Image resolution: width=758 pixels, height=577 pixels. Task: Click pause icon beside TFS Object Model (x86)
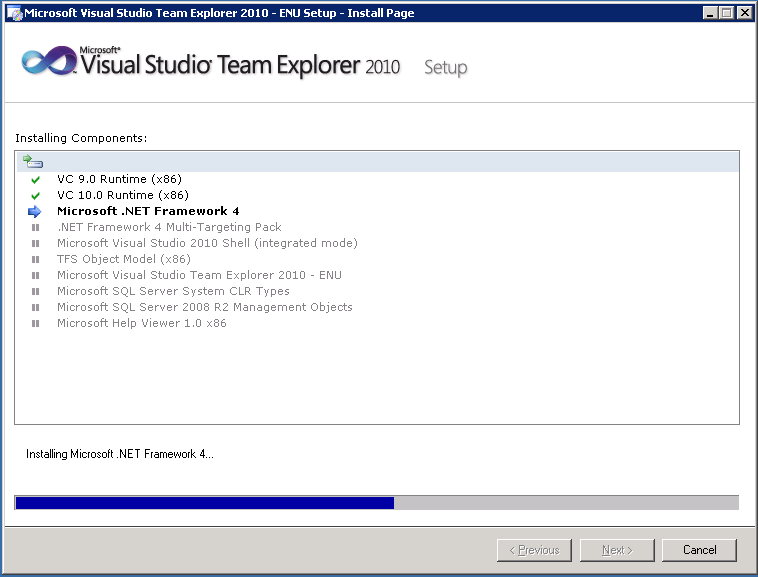point(35,259)
